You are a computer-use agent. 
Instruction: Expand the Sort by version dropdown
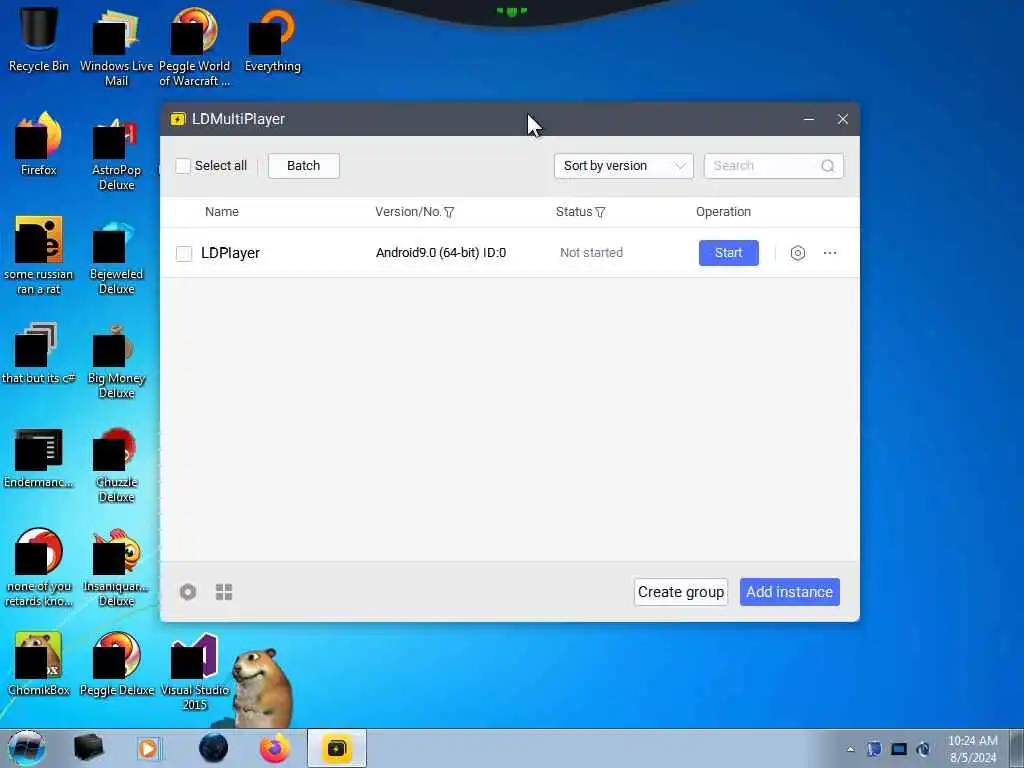pyautogui.click(x=624, y=166)
